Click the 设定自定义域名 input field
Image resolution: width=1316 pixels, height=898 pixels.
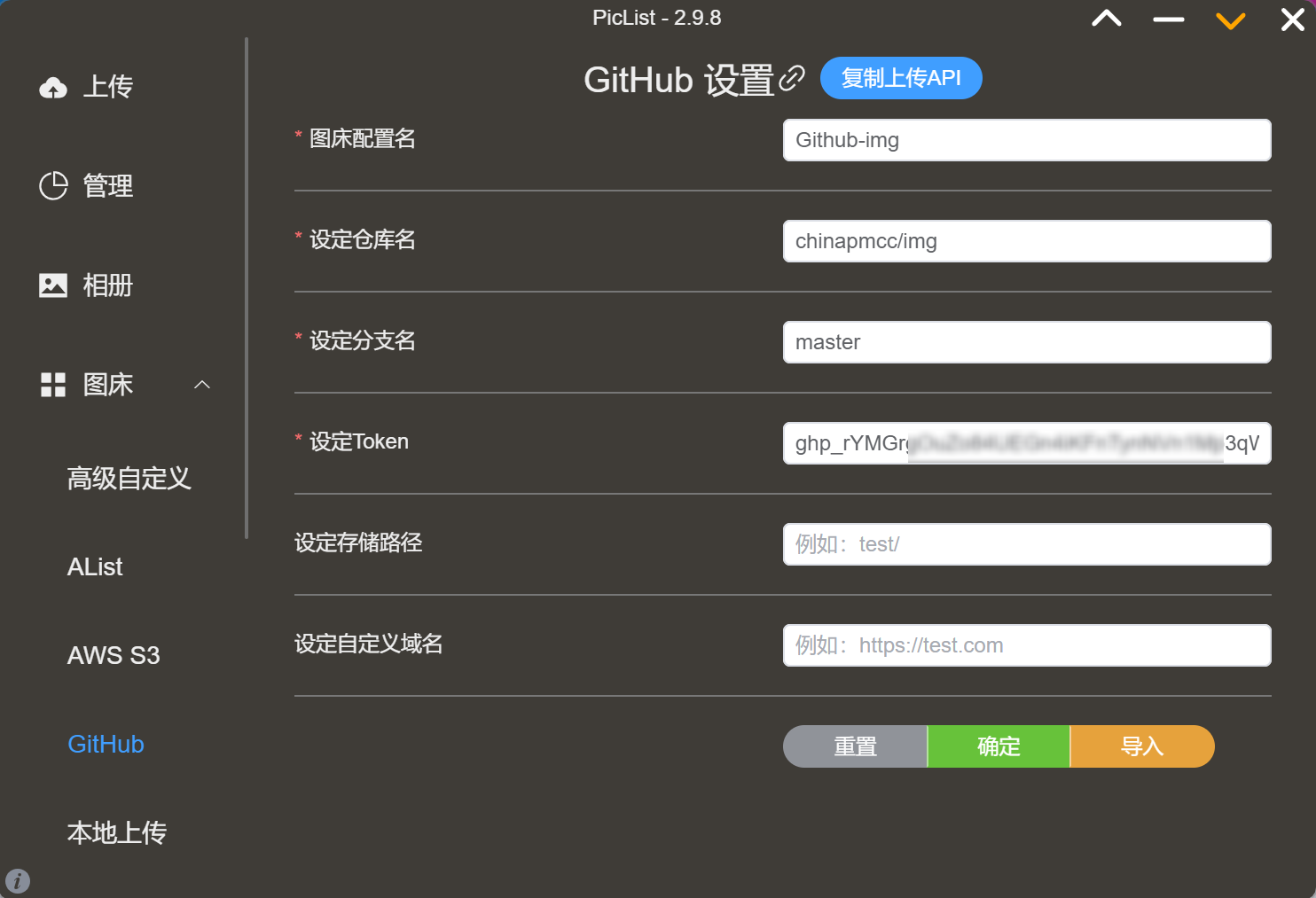pyautogui.click(x=1027, y=645)
